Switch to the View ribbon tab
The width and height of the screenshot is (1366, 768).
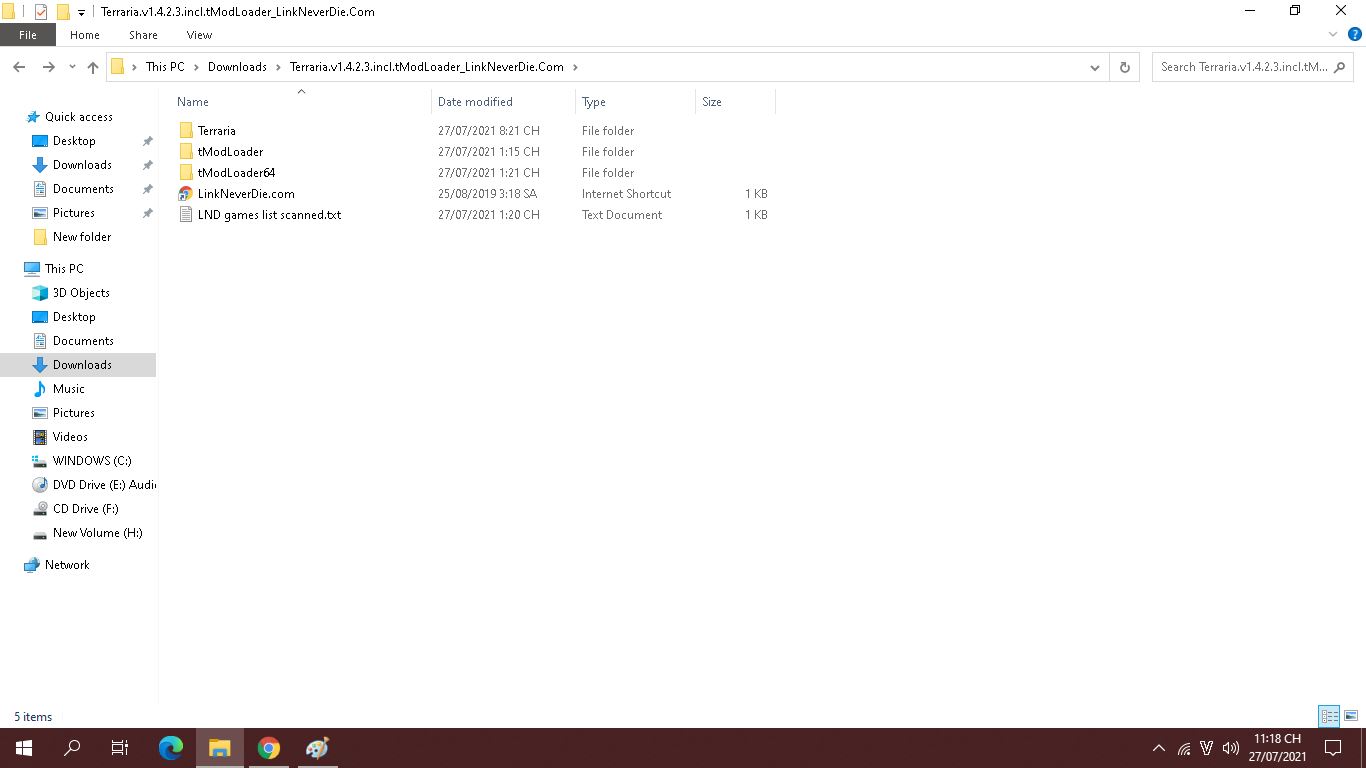pyautogui.click(x=199, y=35)
